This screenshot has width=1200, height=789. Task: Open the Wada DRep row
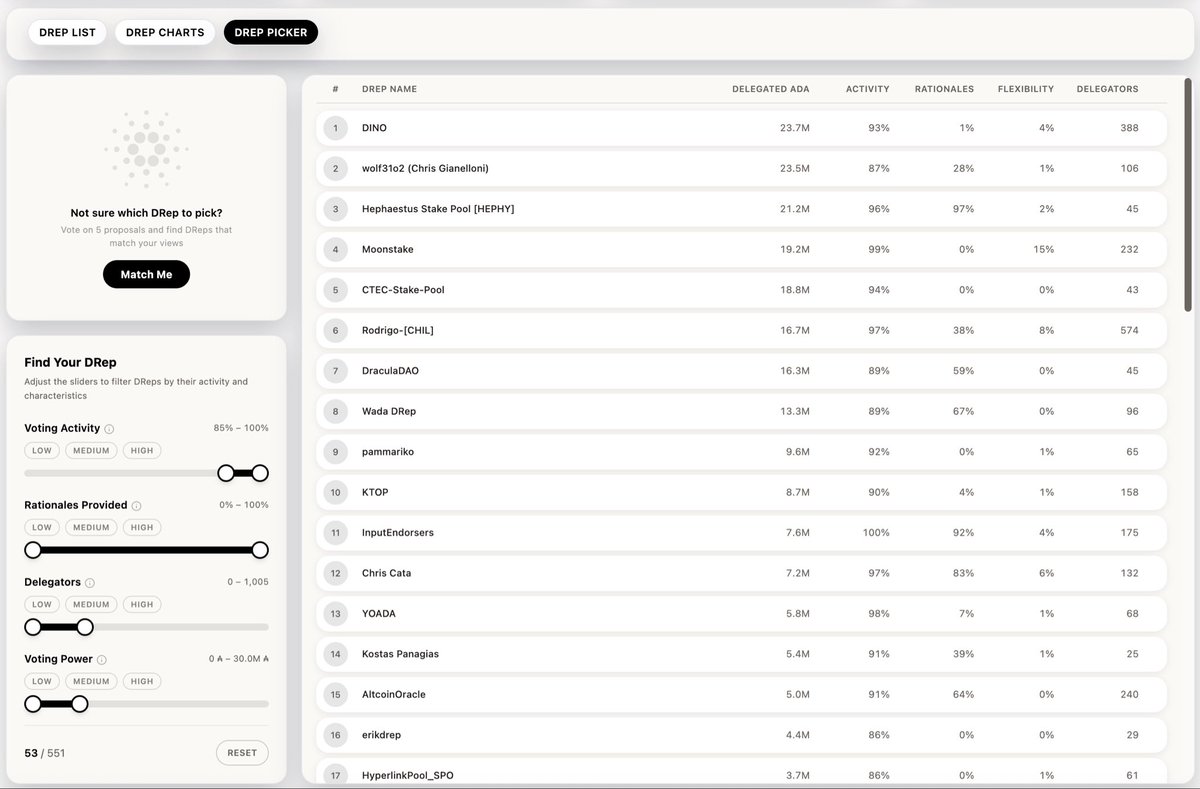coord(742,411)
